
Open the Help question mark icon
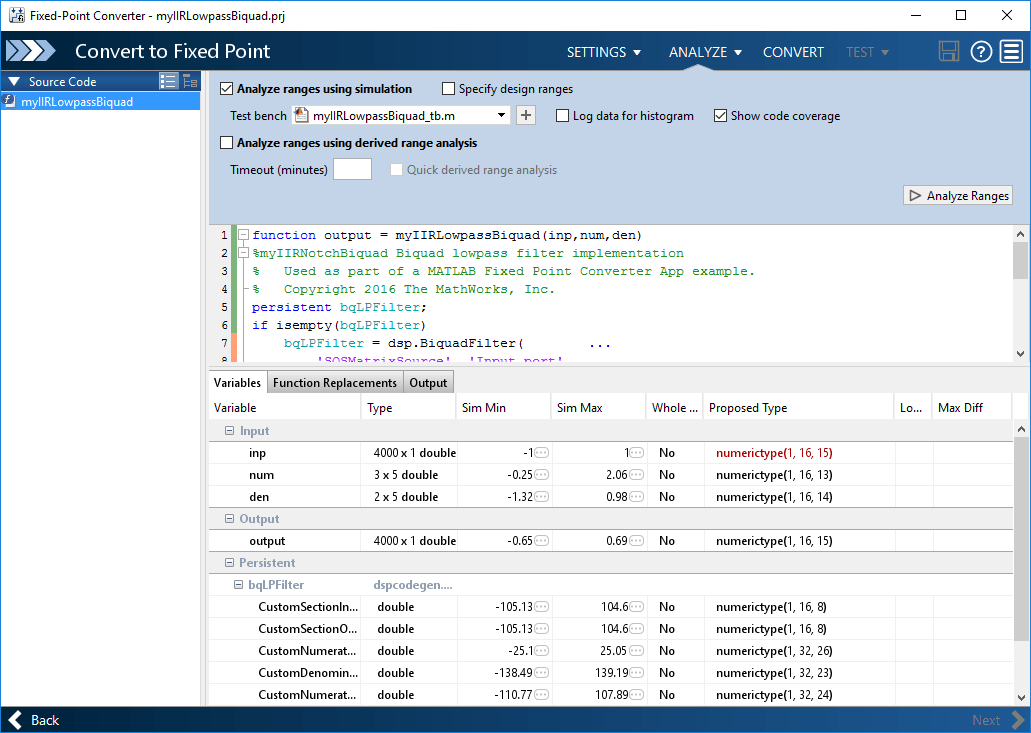[981, 51]
